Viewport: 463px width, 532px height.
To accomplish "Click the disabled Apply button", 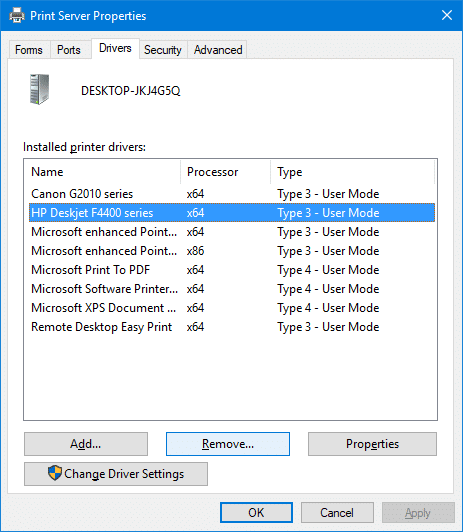I will pos(418,512).
